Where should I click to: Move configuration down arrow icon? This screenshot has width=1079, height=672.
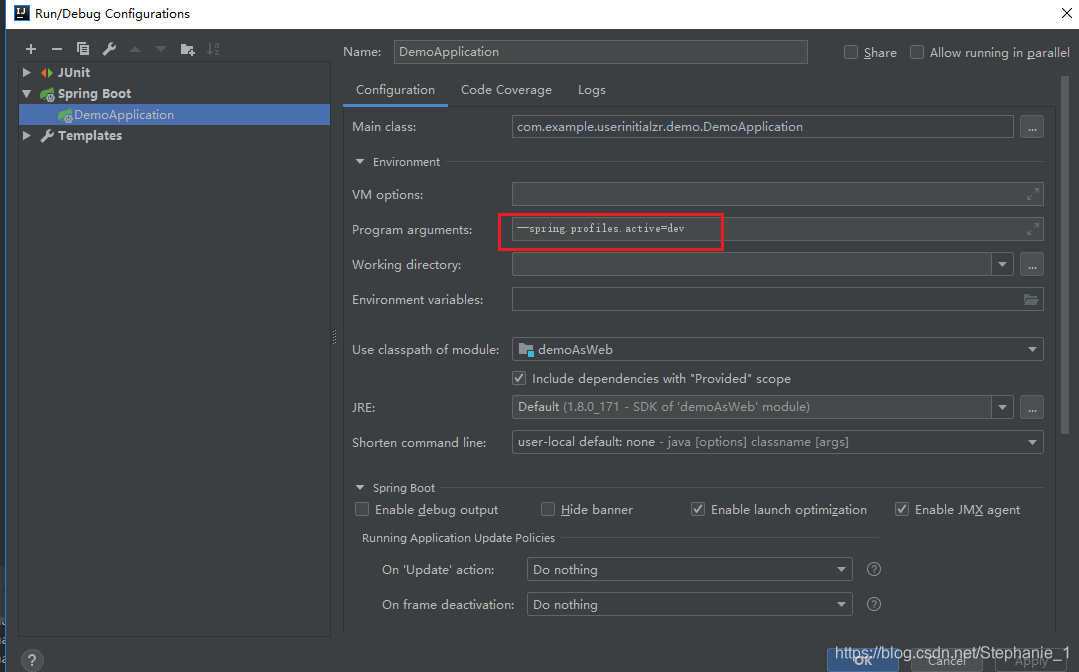(x=161, y=49)
